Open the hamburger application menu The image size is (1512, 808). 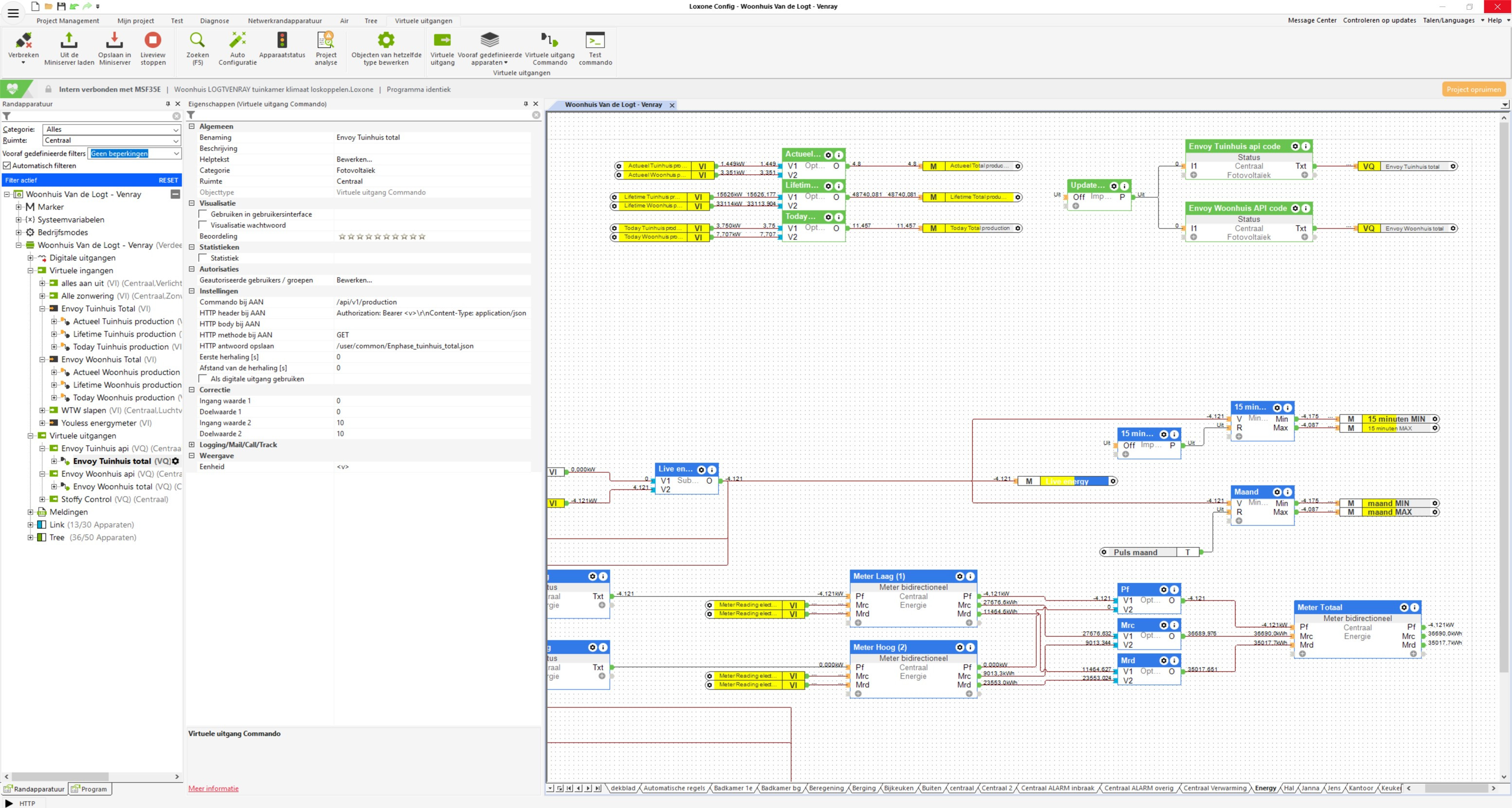(x=13, y=12)
